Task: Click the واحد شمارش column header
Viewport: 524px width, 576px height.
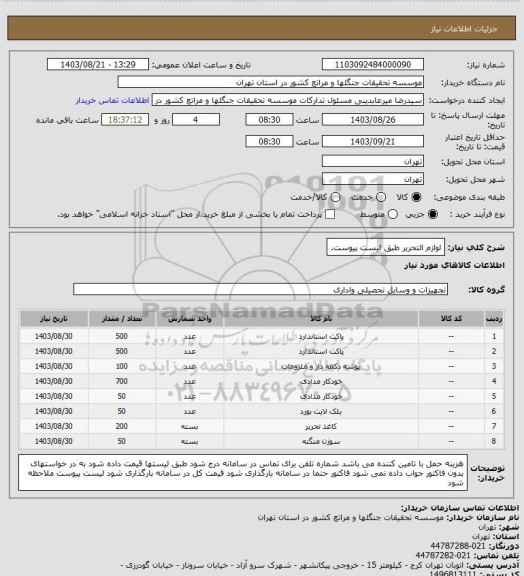Action: tap(190, 319)
